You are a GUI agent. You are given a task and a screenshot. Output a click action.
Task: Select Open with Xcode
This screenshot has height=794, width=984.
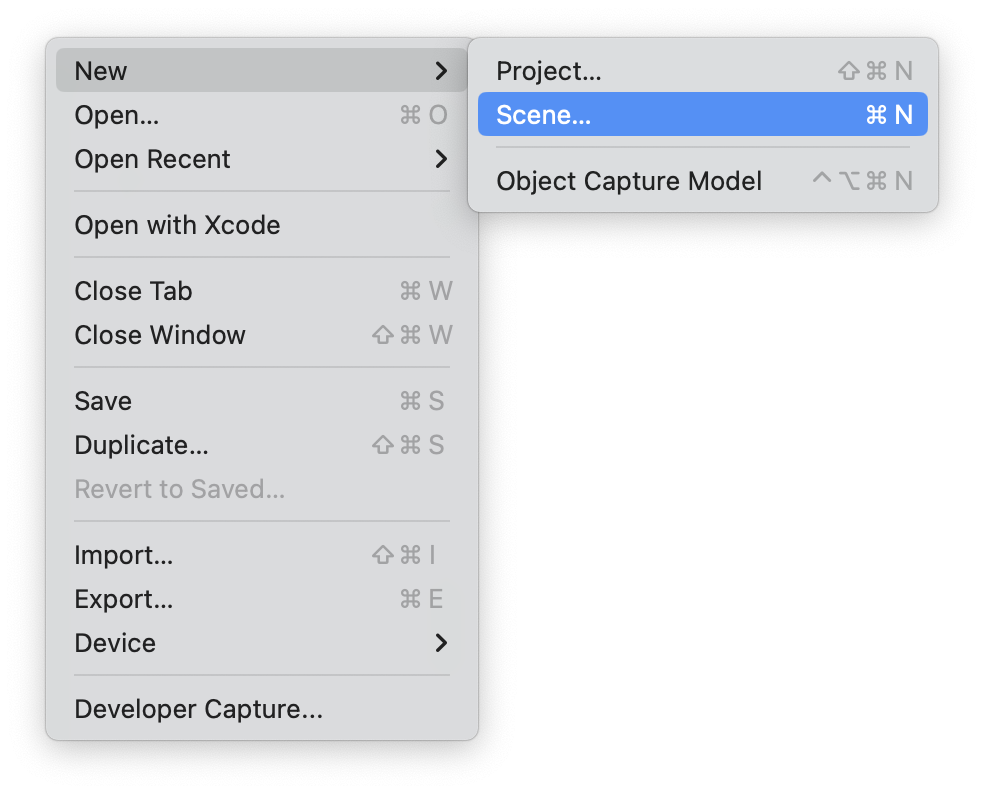177,225
